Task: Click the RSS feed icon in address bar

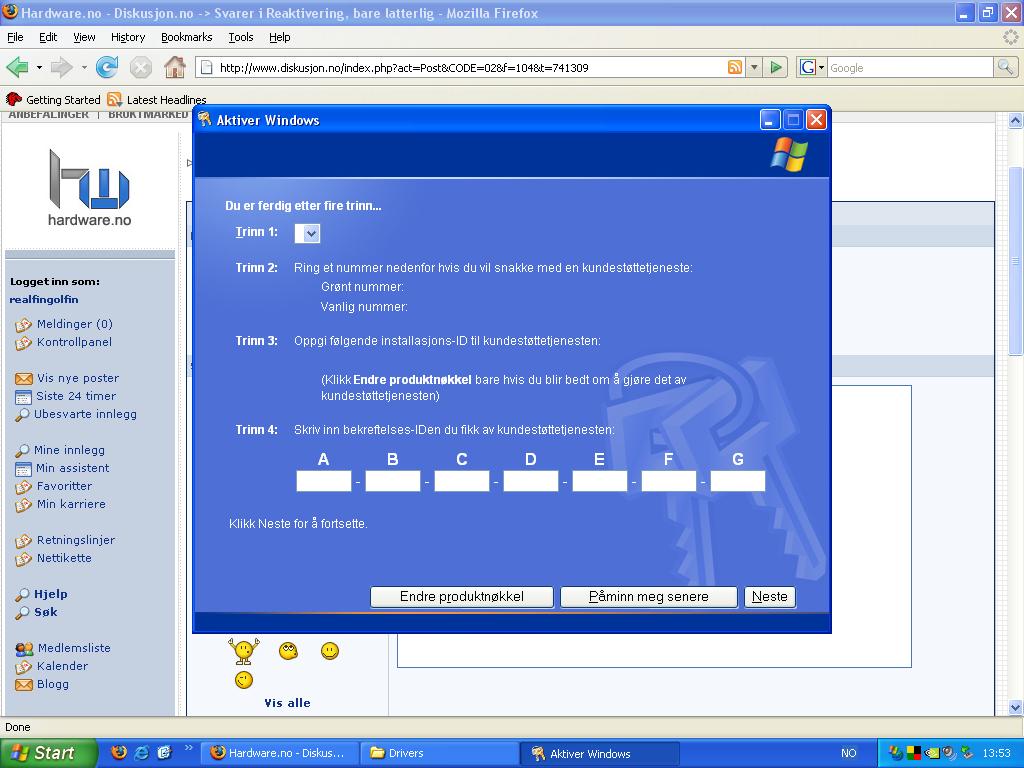Action: (x=735, y=67)
